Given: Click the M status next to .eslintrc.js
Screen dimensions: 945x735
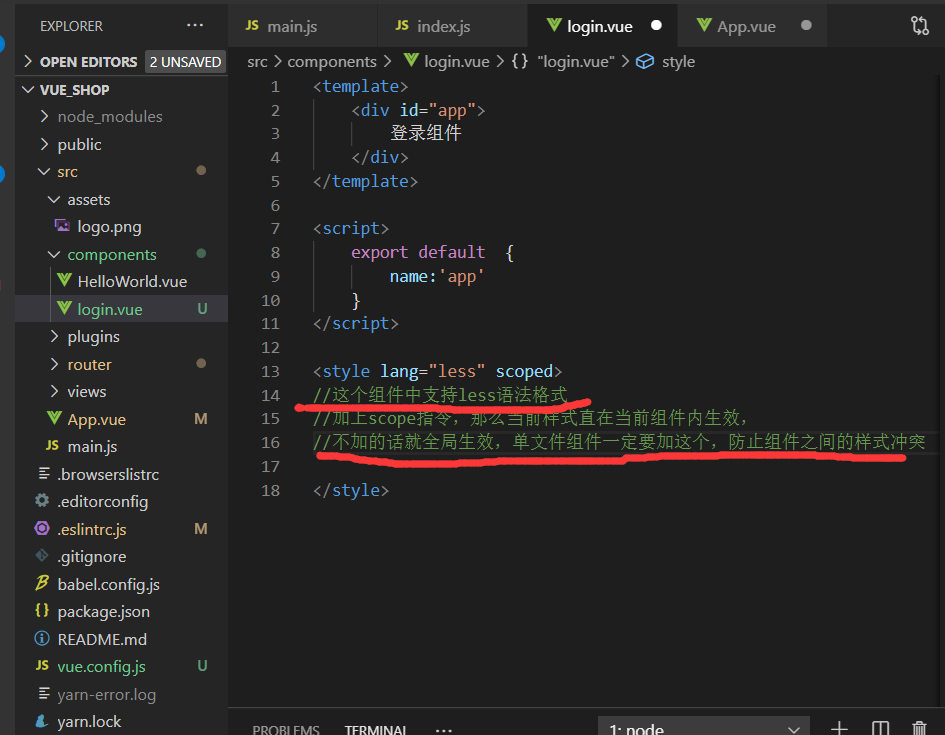Looking at the screenshot, I should coord(201,528).
